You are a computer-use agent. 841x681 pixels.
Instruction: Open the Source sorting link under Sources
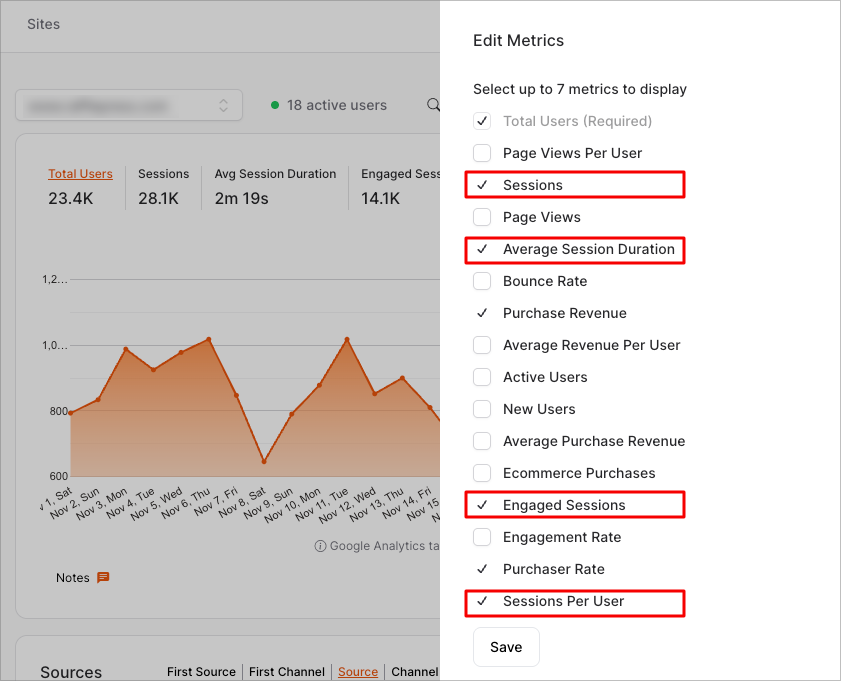tap(357, 671)
